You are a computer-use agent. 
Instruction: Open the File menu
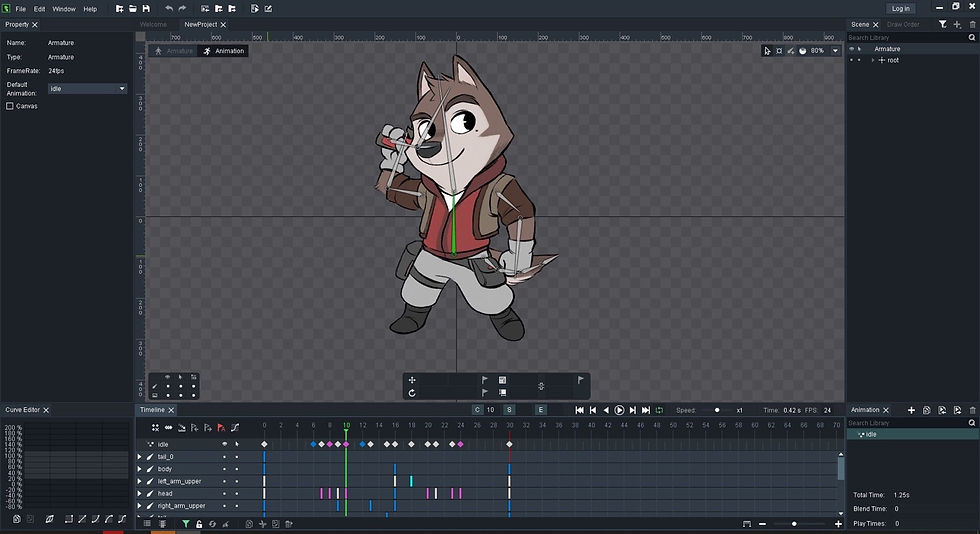[21, 9]
